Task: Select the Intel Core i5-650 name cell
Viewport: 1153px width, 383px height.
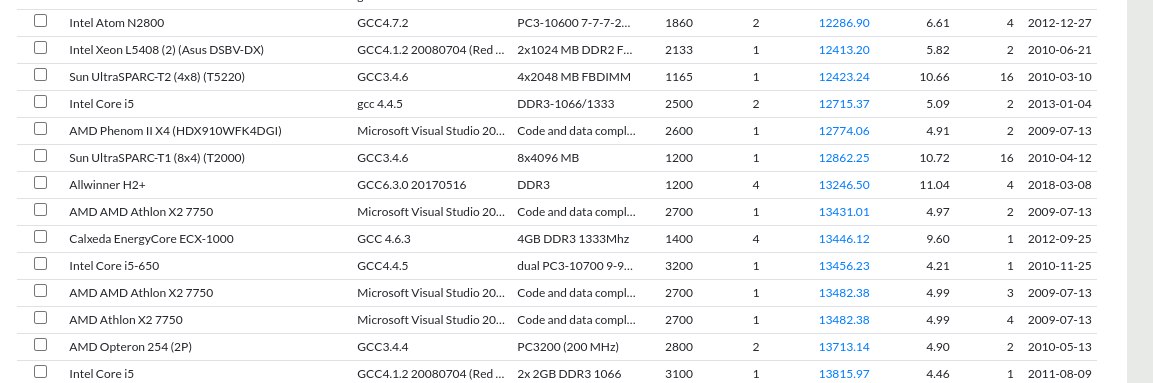Action: point(114,266)
